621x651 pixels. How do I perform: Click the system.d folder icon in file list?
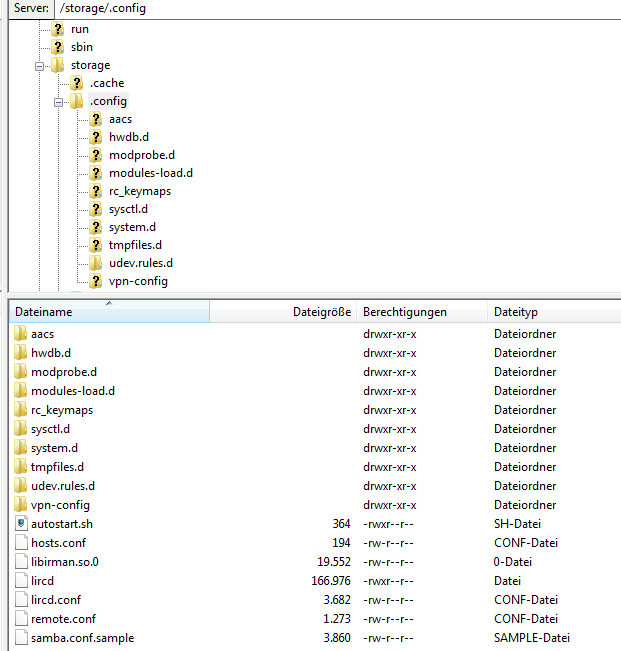[20, 448]
